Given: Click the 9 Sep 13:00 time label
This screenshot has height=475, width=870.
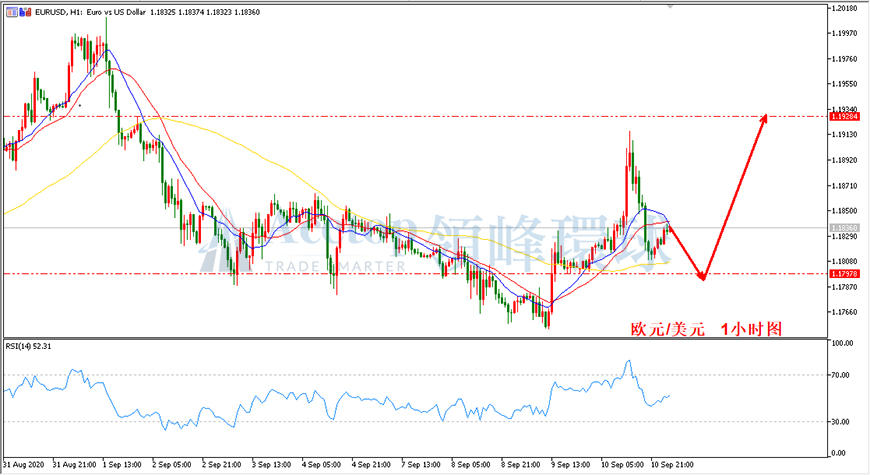Looking at the screenshot, I should pyautogui.click(x=570, y=464).
